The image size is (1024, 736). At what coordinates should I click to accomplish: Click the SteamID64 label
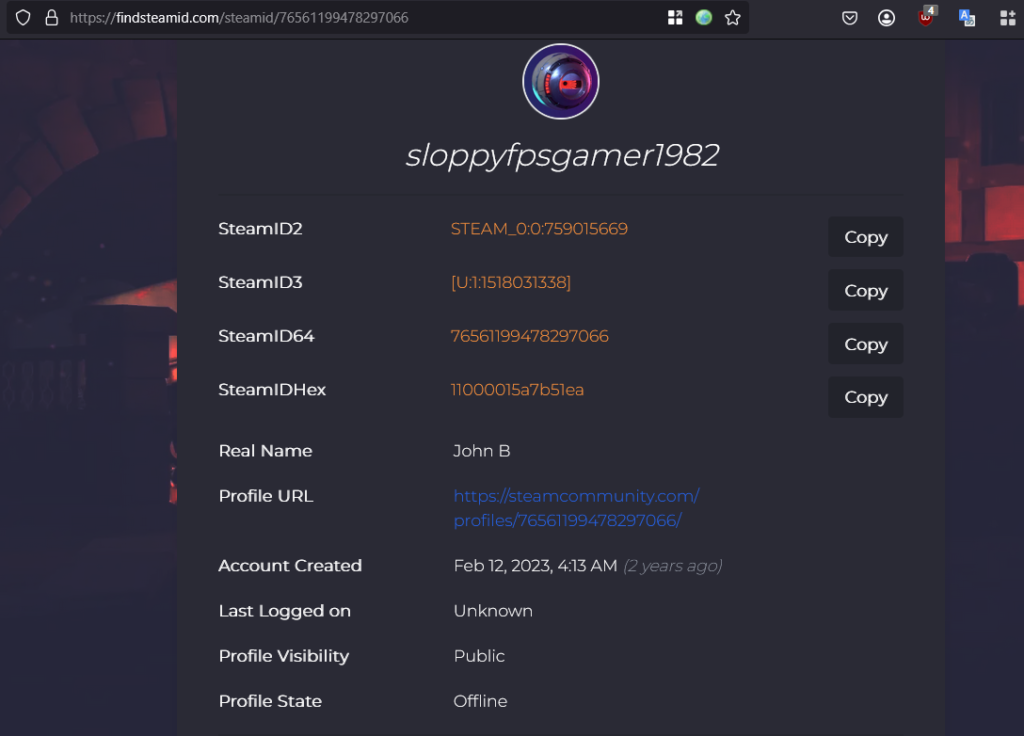[x=266, y=336]
